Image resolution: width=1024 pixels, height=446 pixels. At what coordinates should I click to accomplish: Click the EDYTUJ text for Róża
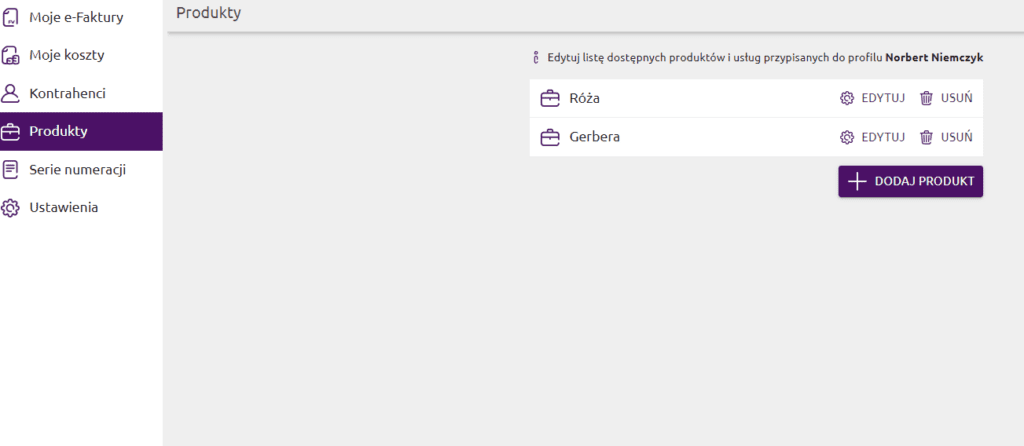(x=883, y=98)
